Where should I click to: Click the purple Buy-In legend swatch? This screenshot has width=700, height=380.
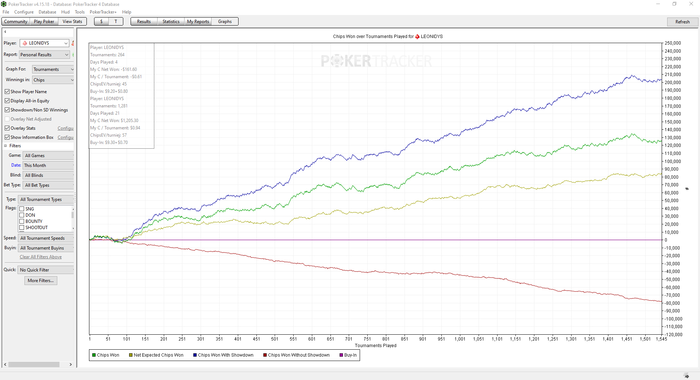click(x=341, y=355)
